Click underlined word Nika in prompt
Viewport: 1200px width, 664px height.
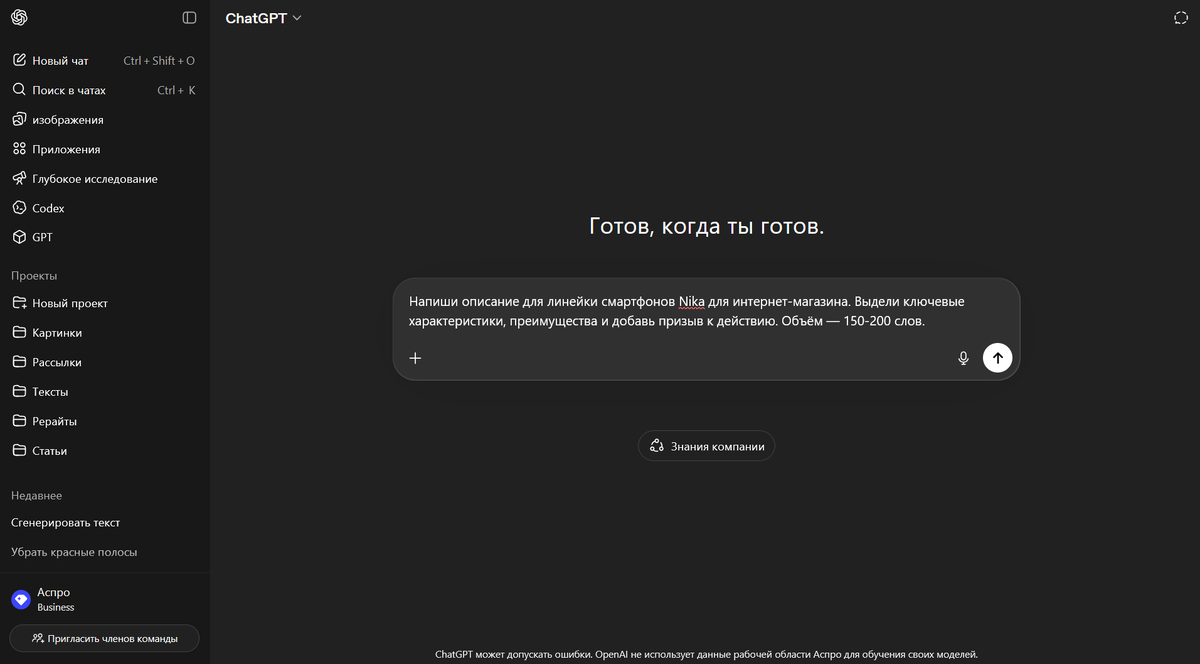691,301
